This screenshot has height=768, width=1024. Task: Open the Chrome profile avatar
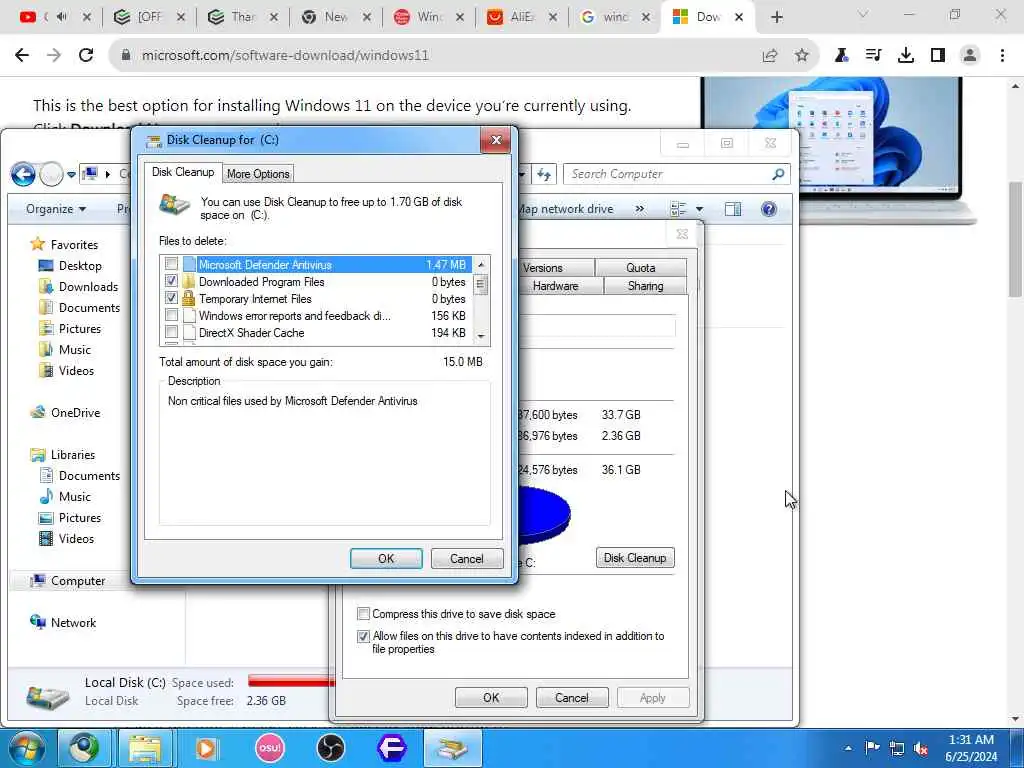click(970, 56)
